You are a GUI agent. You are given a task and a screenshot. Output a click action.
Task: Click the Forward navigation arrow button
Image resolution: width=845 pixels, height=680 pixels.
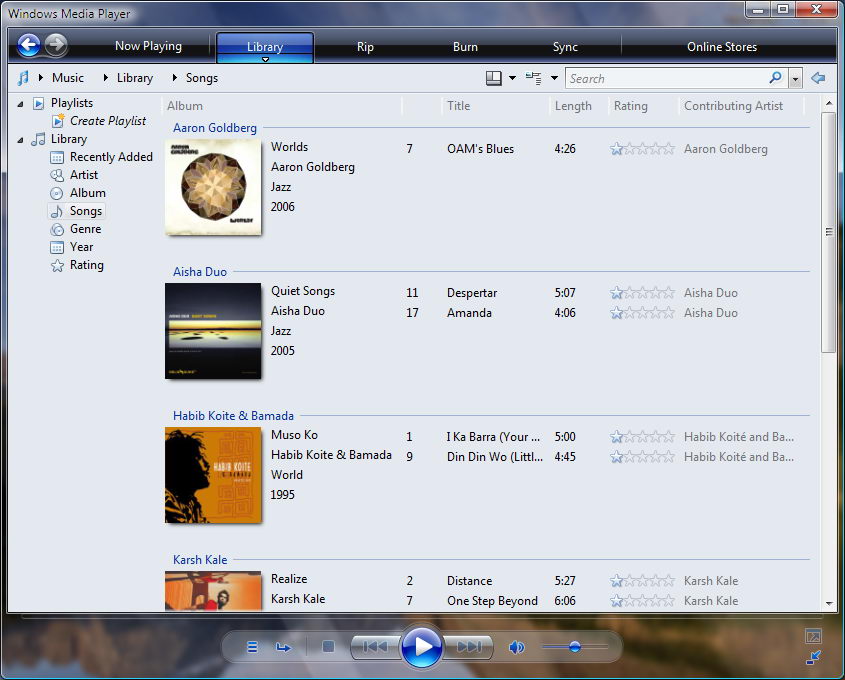56,45
